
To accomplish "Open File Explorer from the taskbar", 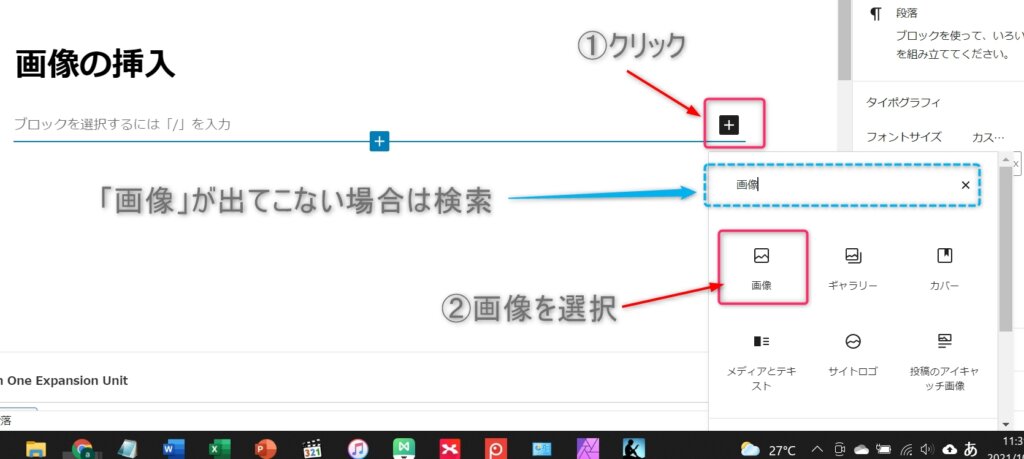I will tap(36, 449).
